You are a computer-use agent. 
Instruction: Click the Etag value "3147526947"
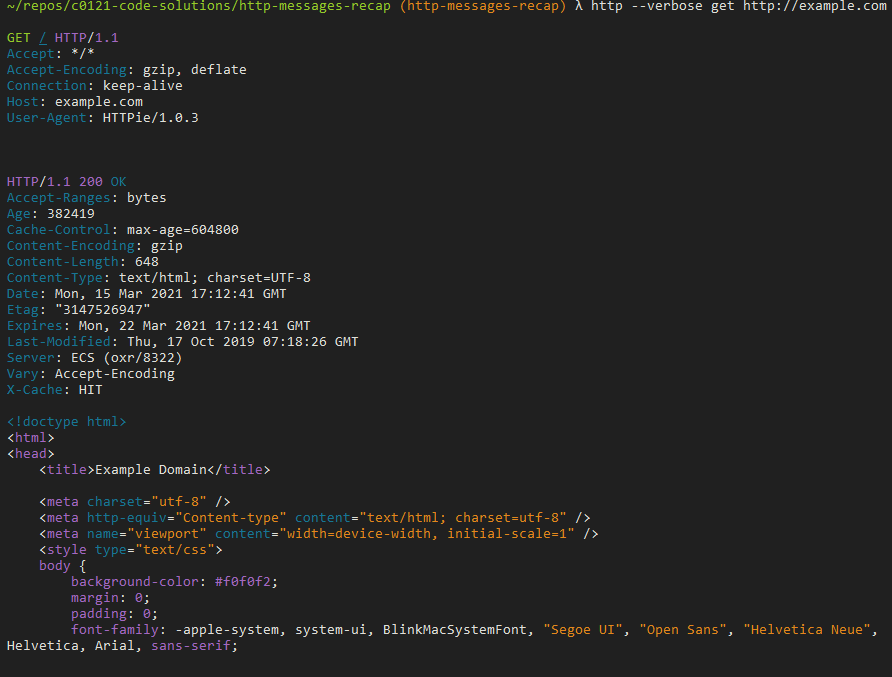click(x=102, y=310)
